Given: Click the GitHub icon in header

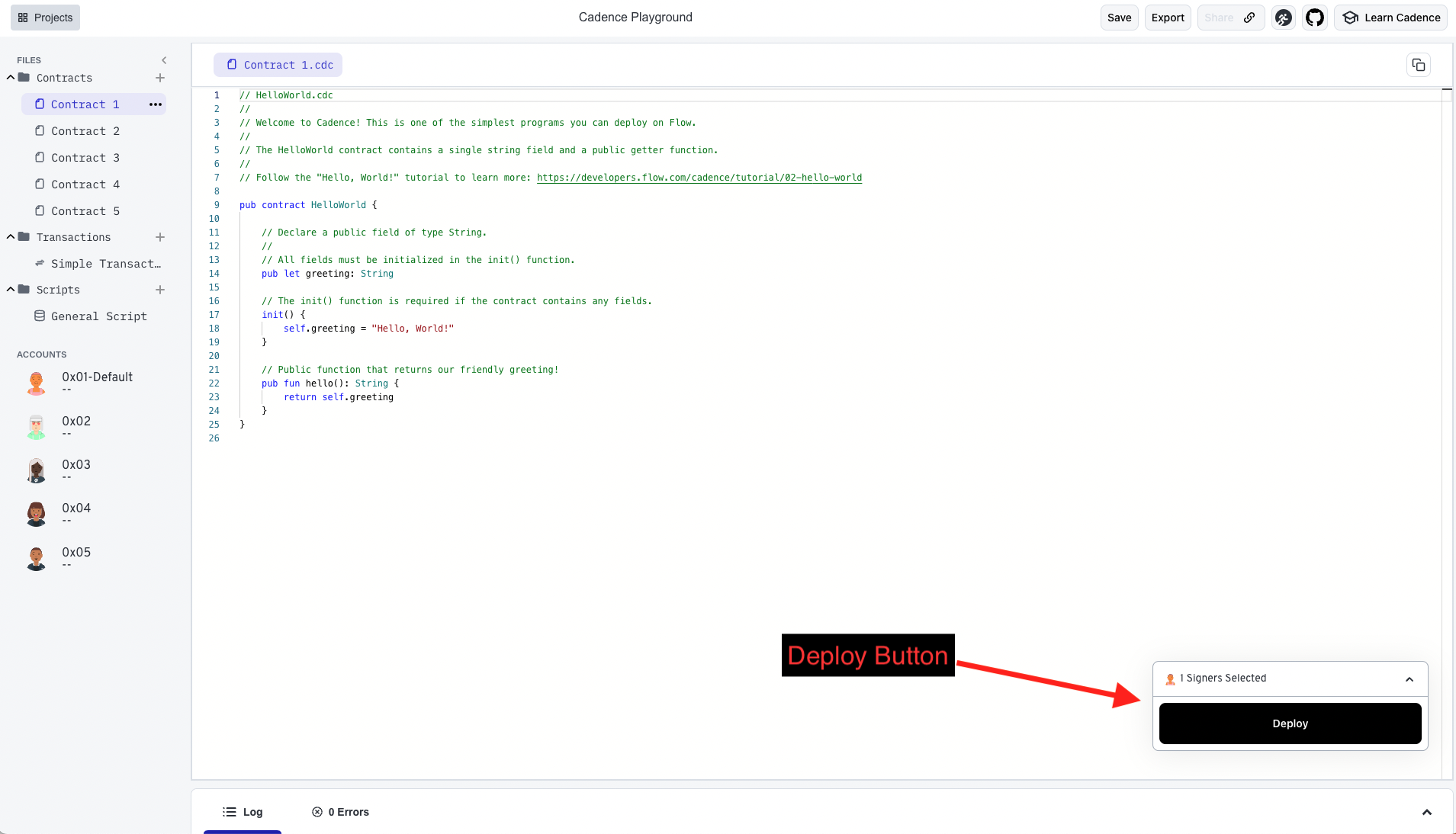Looking at the screenshot, I should [x=1314, y=18].
